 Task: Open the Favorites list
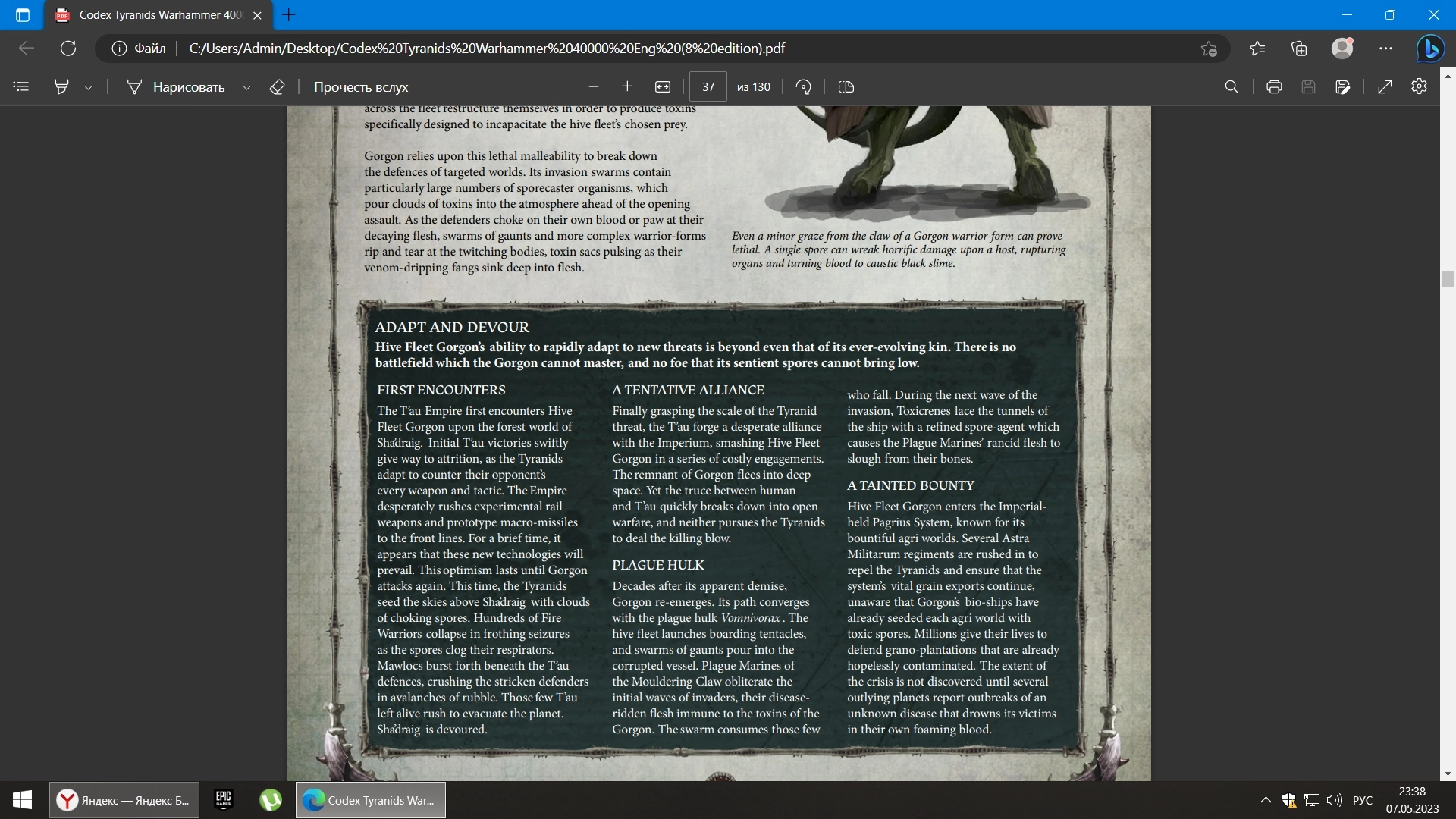click(1257, 49)
